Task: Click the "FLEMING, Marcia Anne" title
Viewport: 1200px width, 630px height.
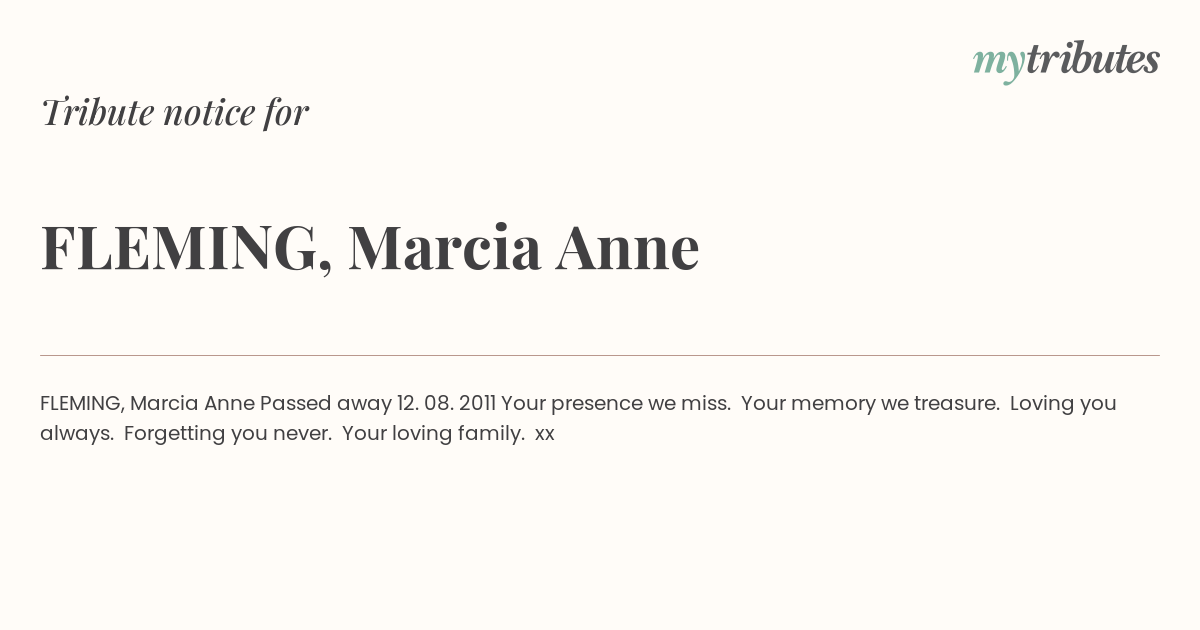Action: click(370, 248)
